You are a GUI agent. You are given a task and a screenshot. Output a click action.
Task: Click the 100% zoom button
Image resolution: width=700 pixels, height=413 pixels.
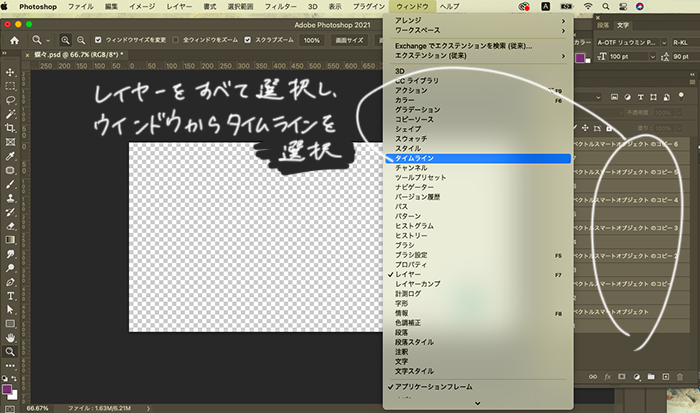(312, 40)
